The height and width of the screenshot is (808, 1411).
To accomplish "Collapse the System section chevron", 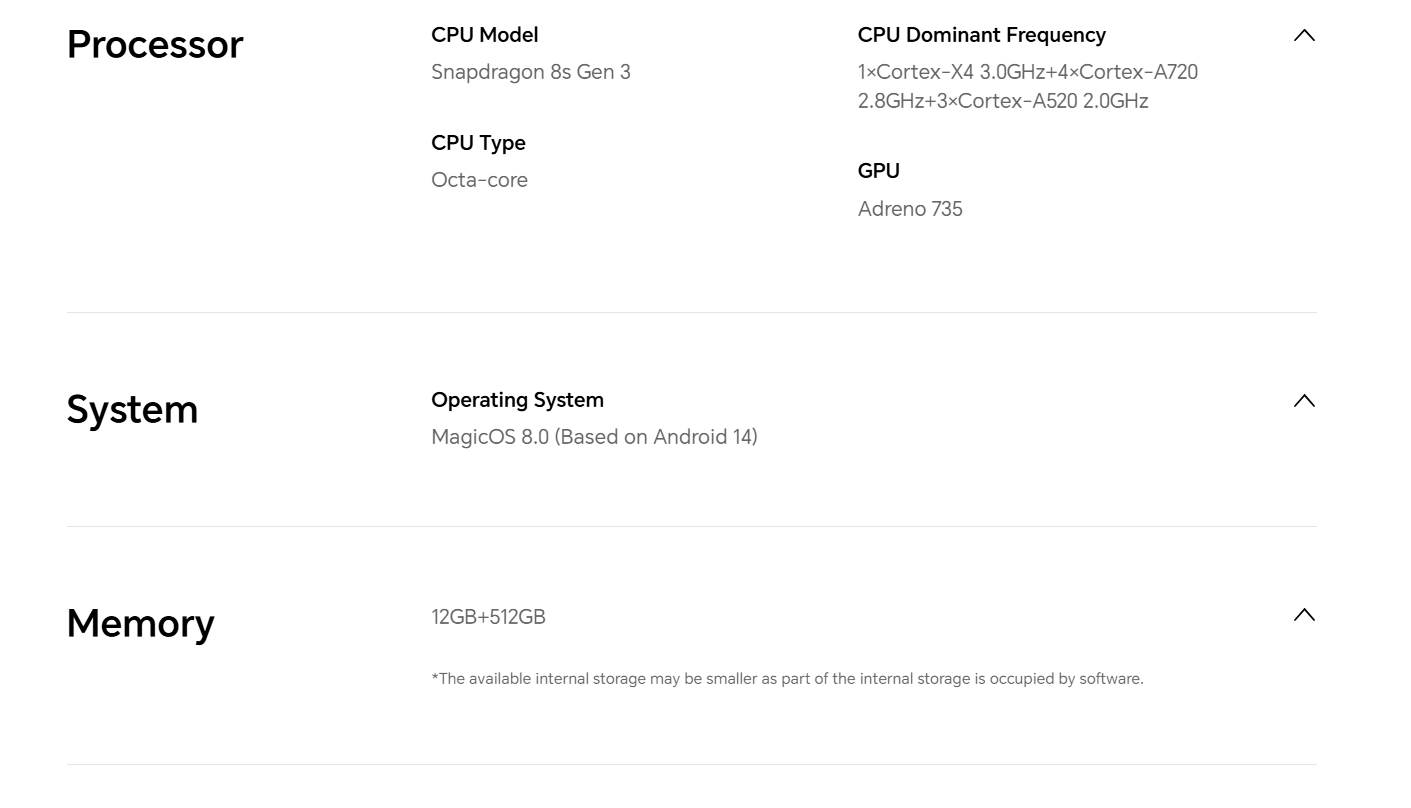I will pos(1303,401).
